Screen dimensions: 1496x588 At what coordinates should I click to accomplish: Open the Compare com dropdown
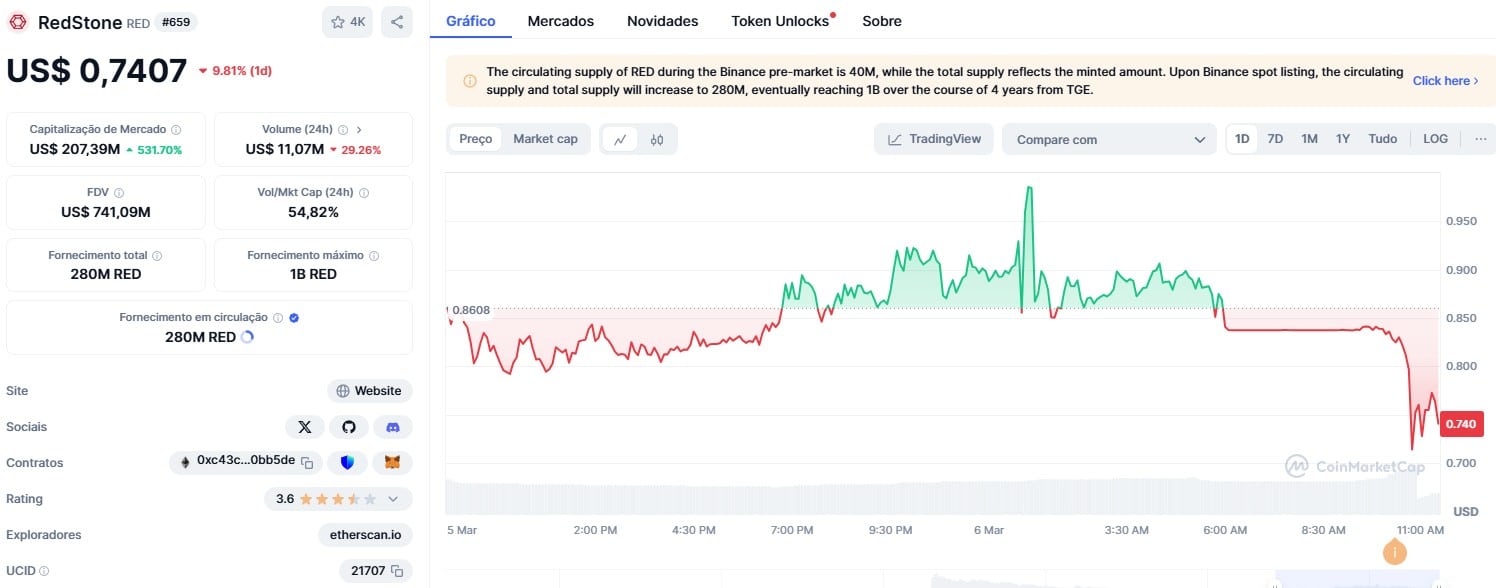point(1109,139)
